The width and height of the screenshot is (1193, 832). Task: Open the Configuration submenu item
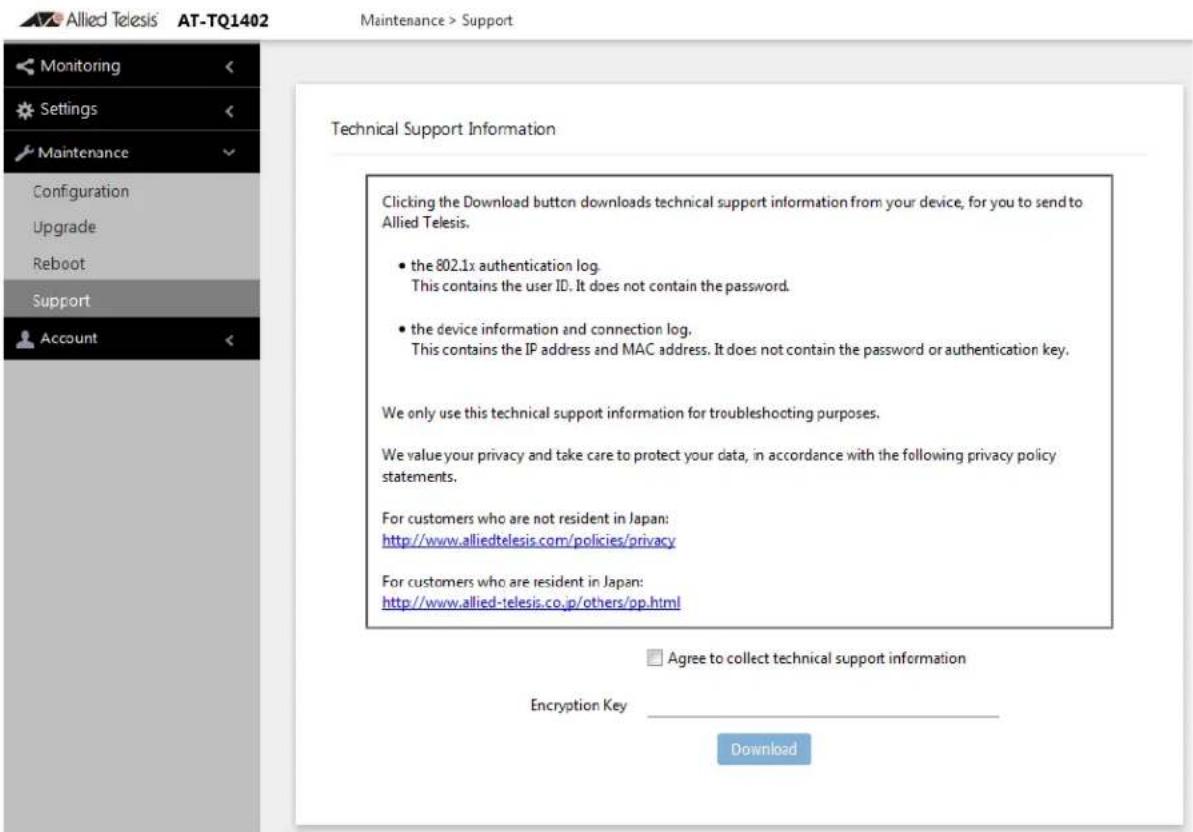132,192
